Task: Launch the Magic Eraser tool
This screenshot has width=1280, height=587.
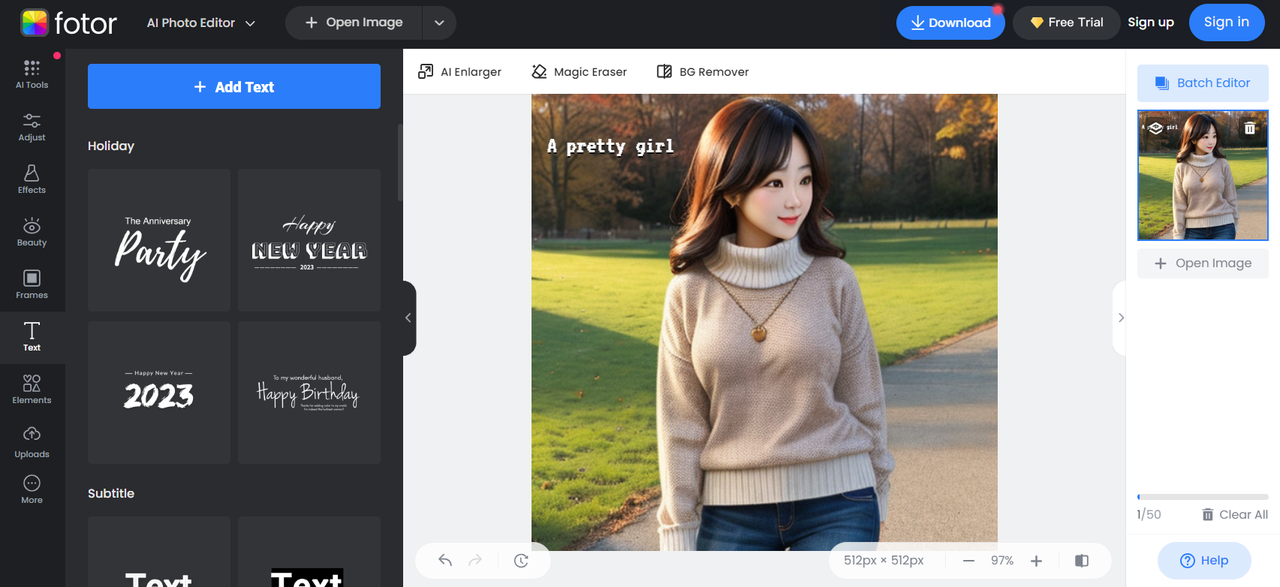Action: tap(579, 72)
